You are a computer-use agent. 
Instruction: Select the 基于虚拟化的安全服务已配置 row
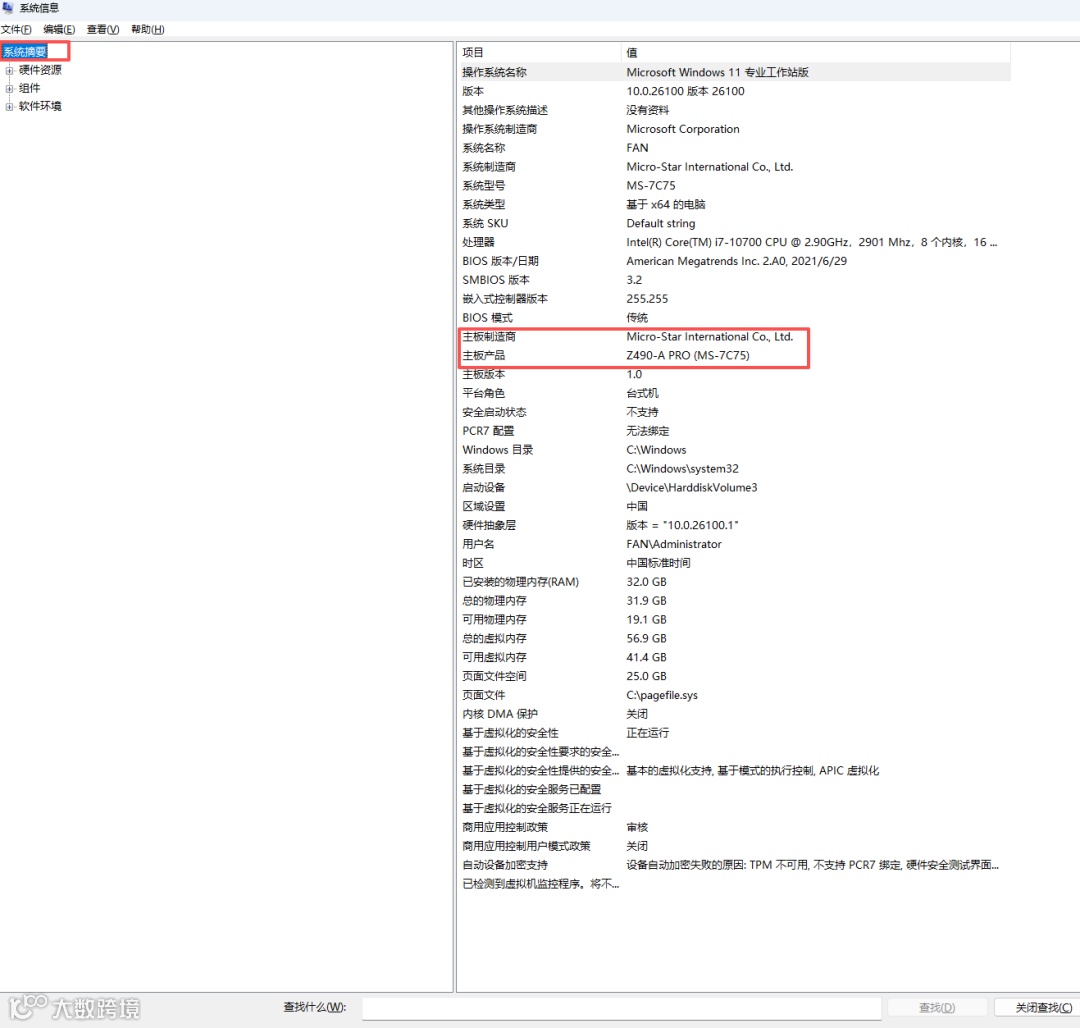point(734,789)
